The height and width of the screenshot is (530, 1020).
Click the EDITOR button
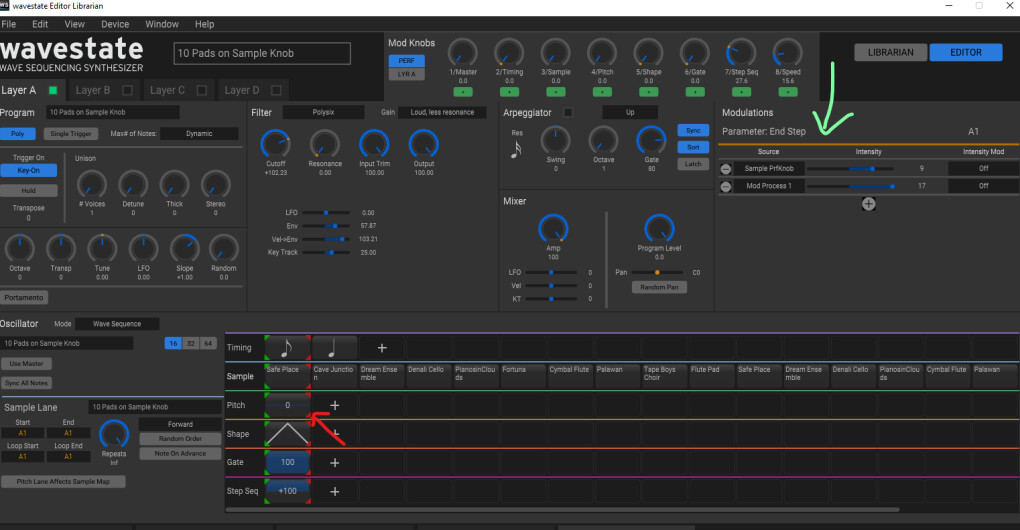tap(966, 53)
